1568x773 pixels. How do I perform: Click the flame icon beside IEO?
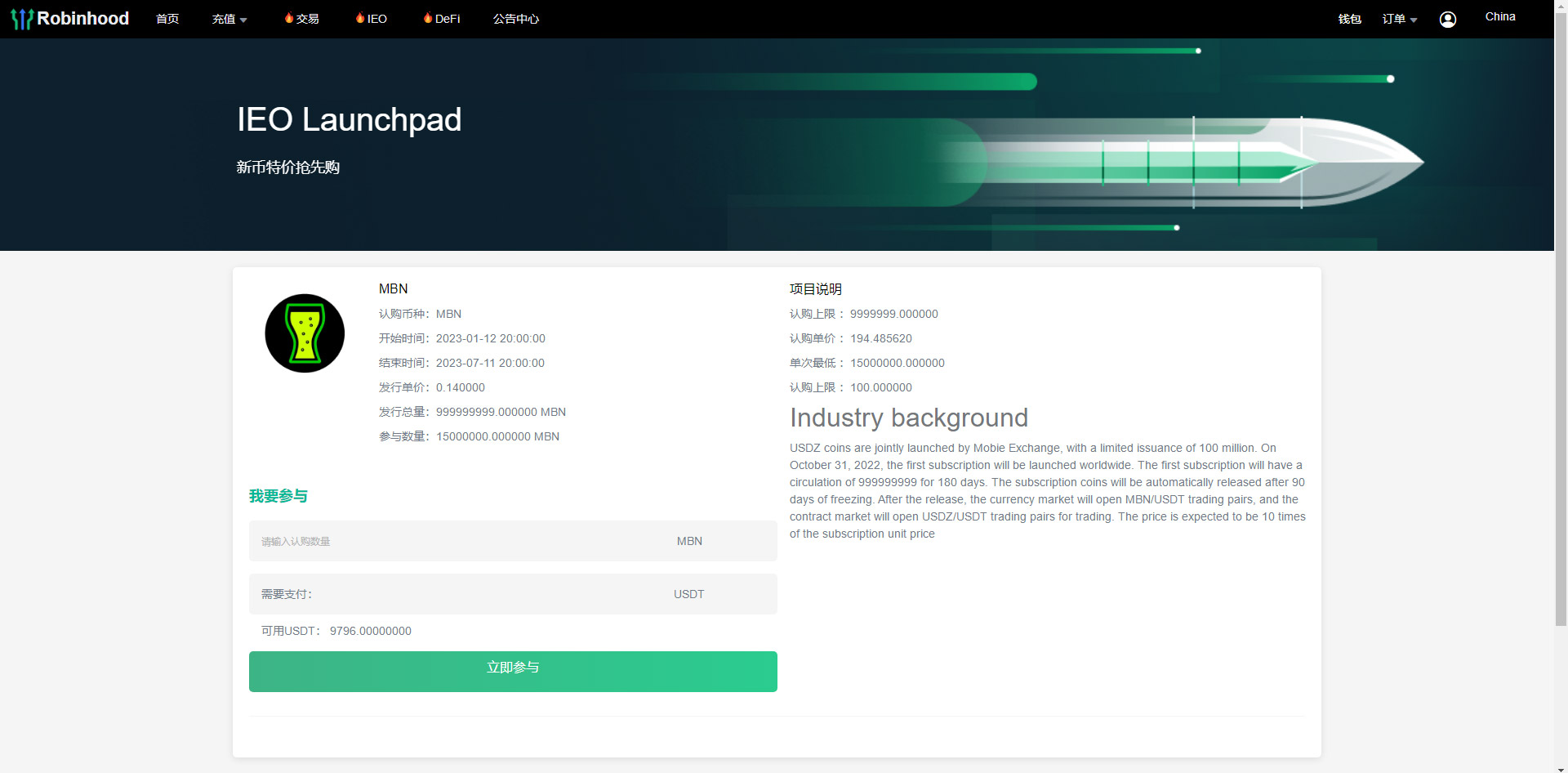coord(360,18)
